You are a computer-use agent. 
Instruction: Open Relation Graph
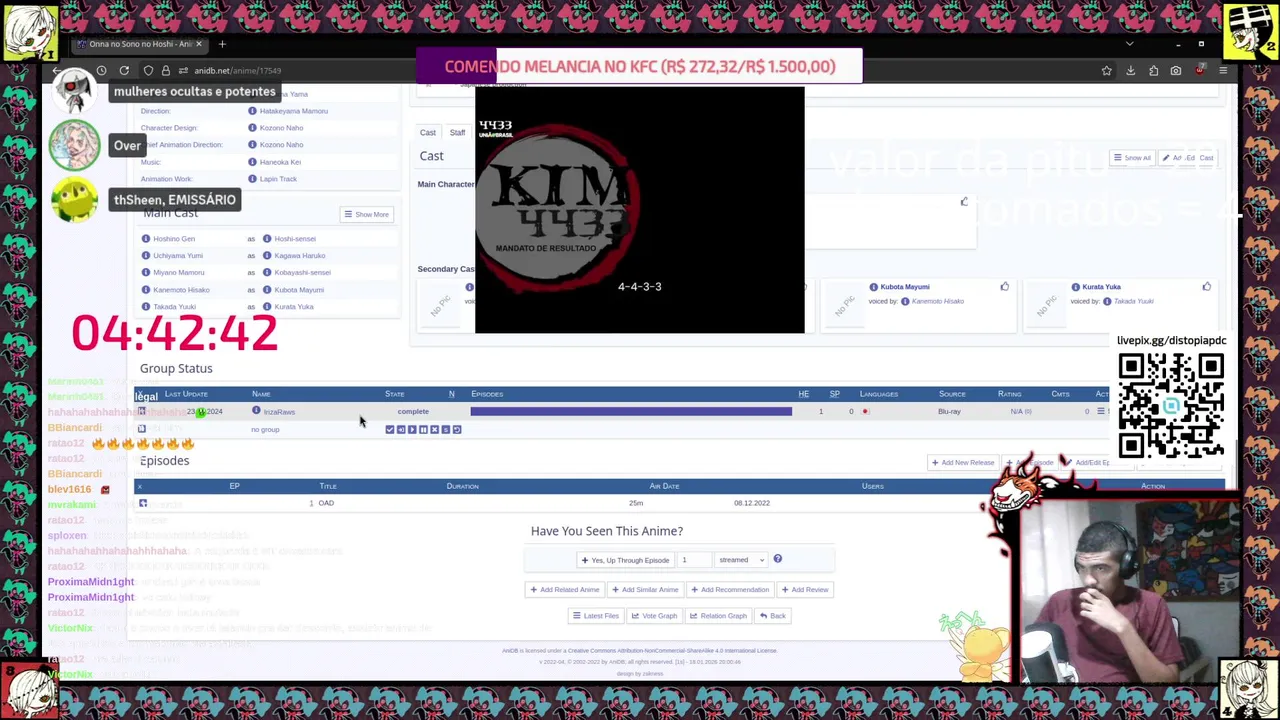pos(718,616)
